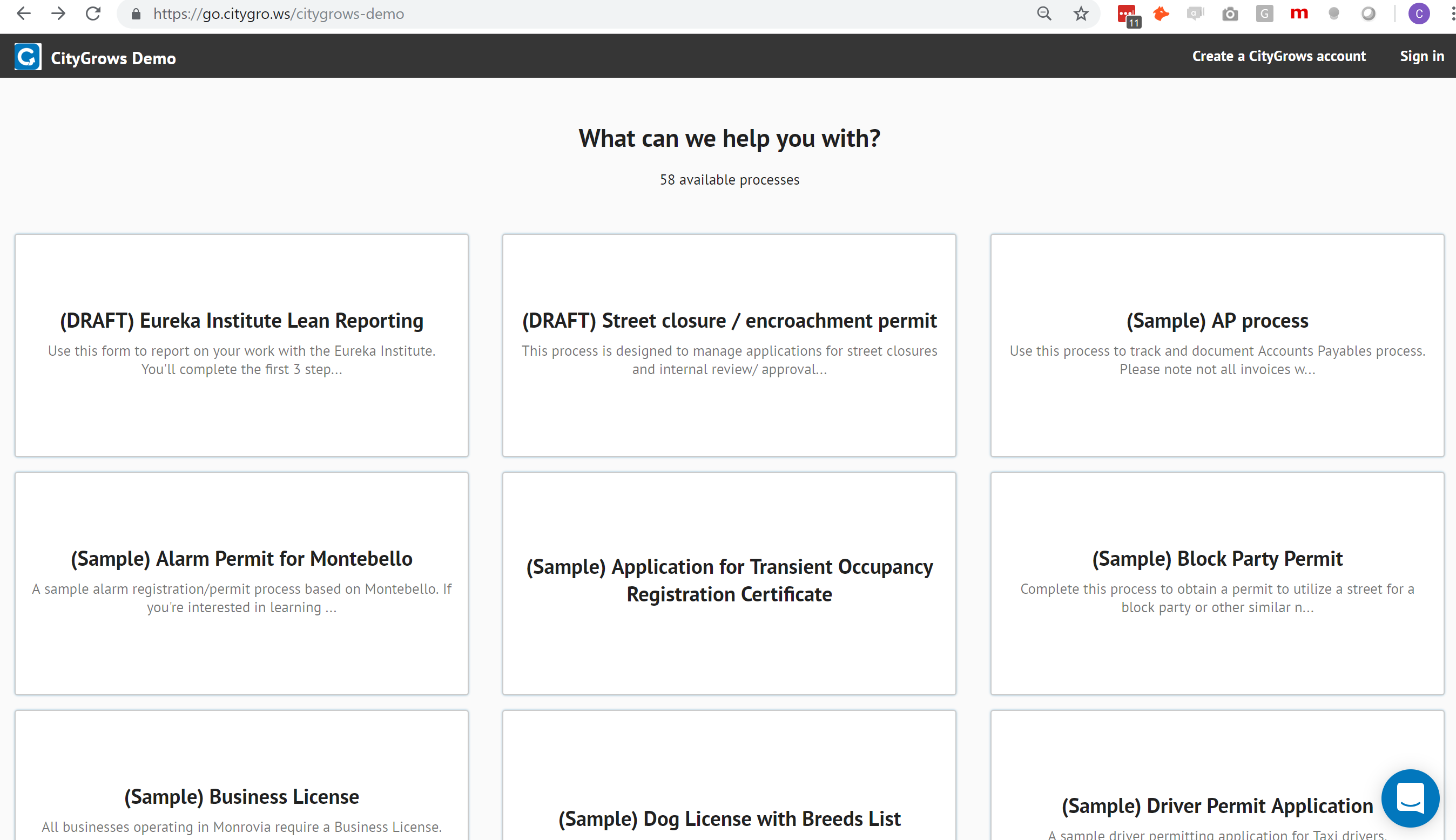Screen dimensions: 1456x840
Task: Click the grey G extension icon
Action: click(x=1264, y=13)
